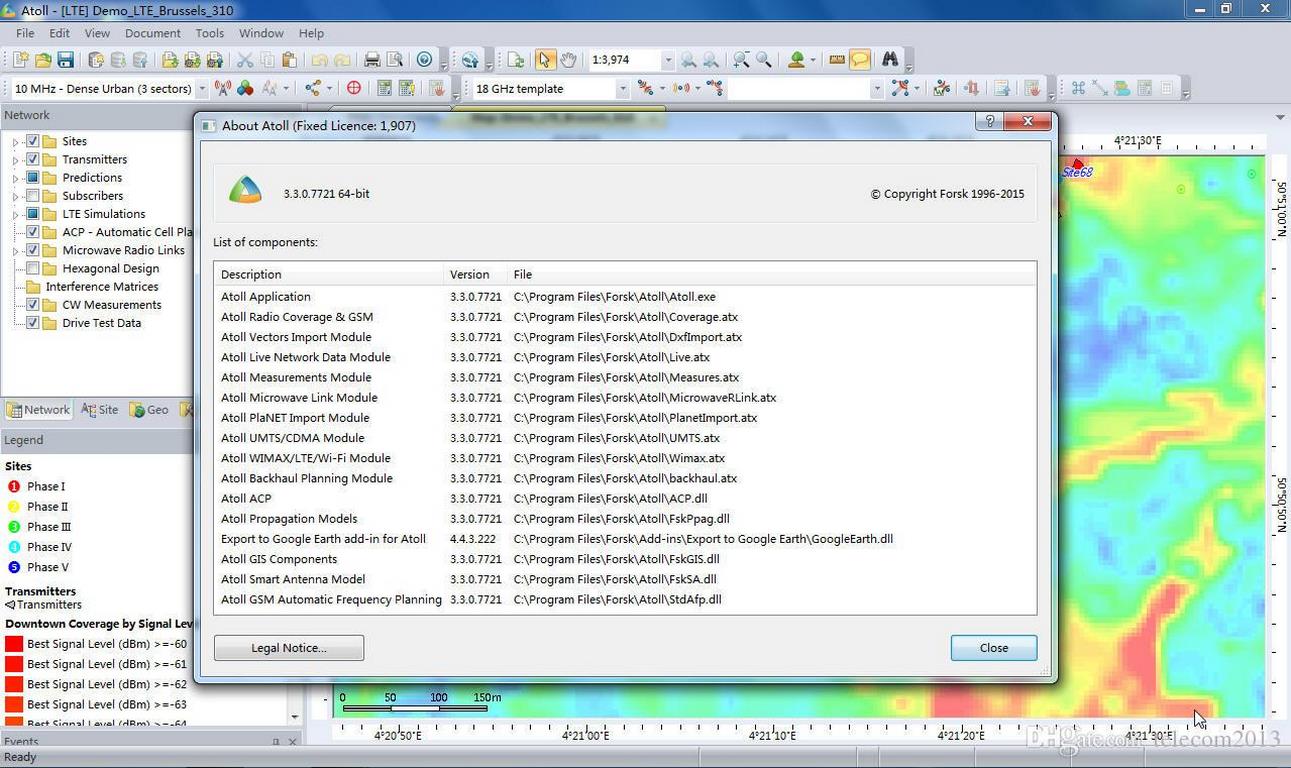
Task: Click the share-nodes neighbours icon
Action: click(313, 88)
